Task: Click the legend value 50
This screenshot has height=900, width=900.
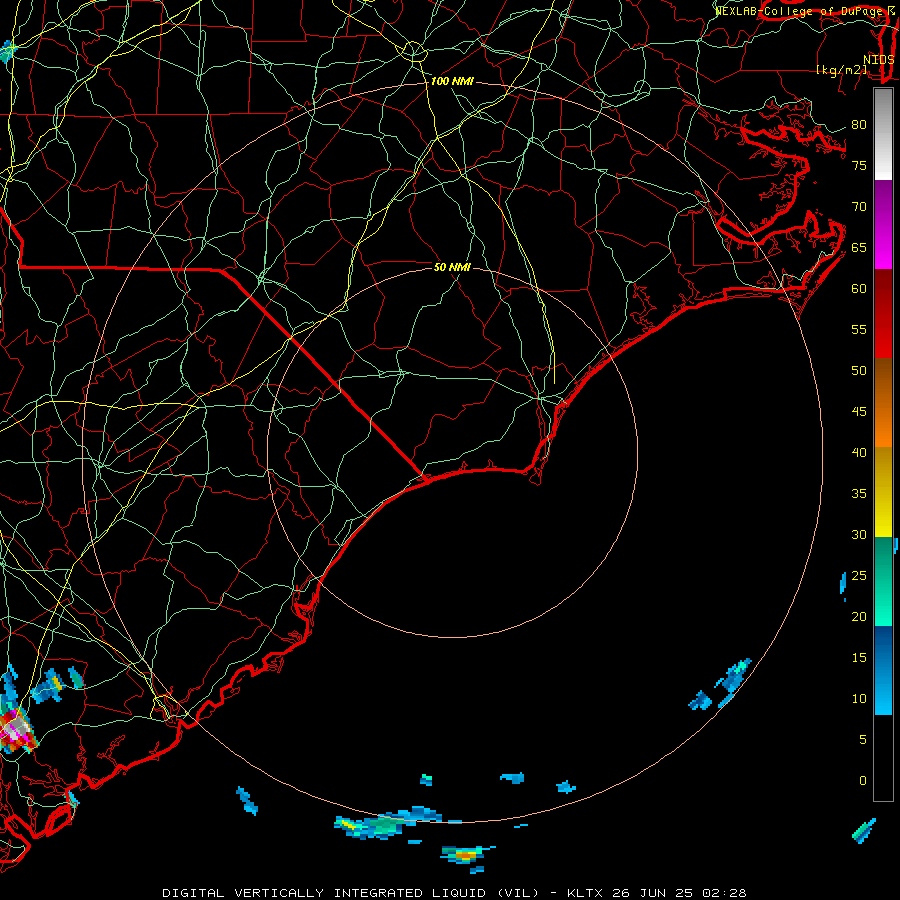Action: (x=859, y=371)
